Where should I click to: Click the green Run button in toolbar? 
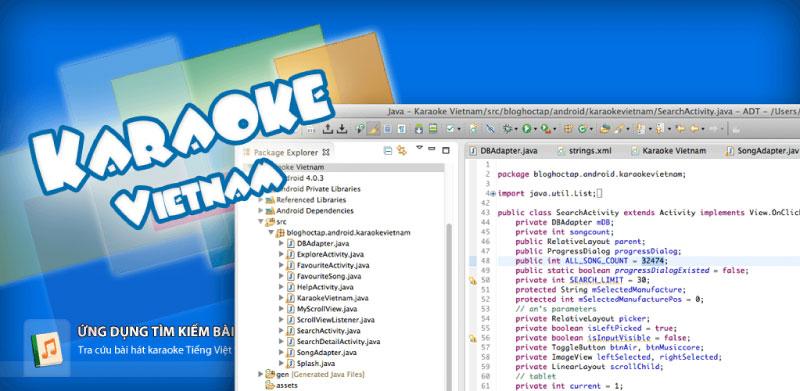(x=527, y=129)
